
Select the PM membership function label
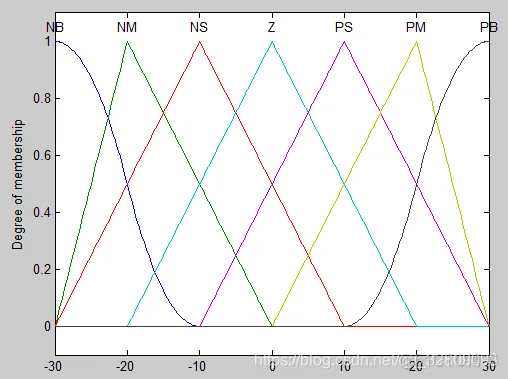(416, 27)
